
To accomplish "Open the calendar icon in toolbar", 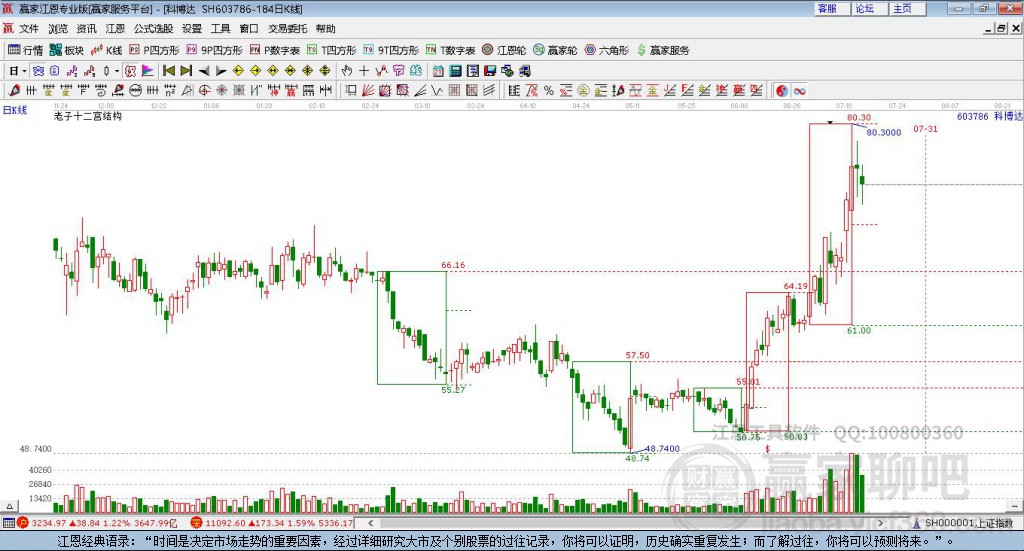I will tap(438, 71).
